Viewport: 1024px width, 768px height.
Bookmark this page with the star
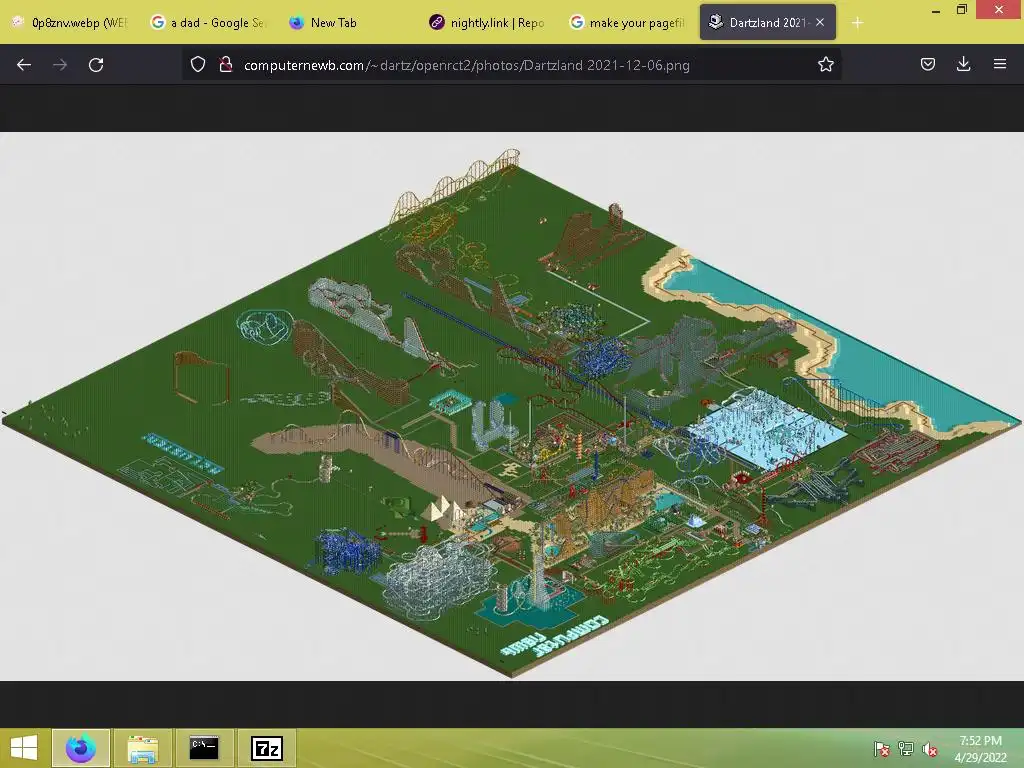pyautogui.click(x=825, y=64)
